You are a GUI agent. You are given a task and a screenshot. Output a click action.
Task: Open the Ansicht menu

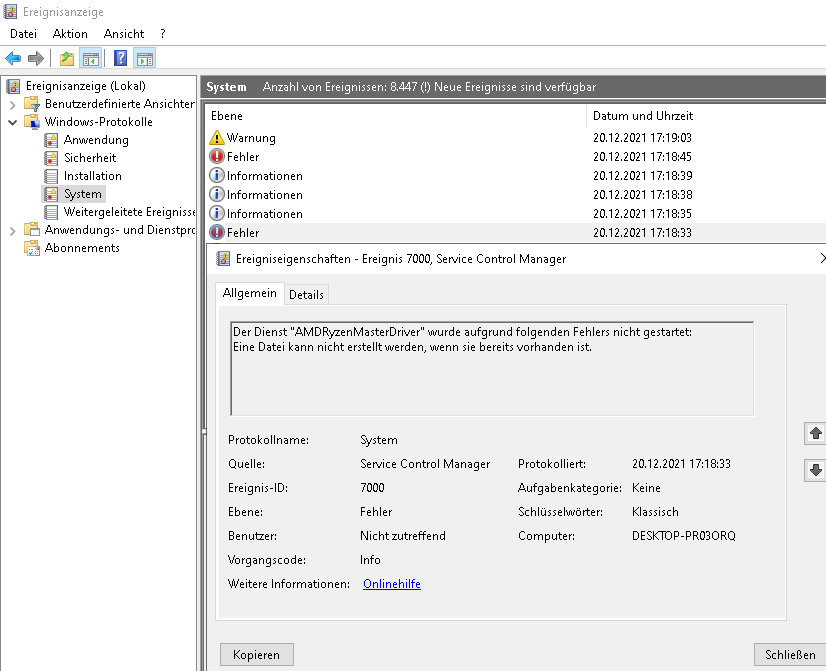pyautogui.click(x=124, y=34)
